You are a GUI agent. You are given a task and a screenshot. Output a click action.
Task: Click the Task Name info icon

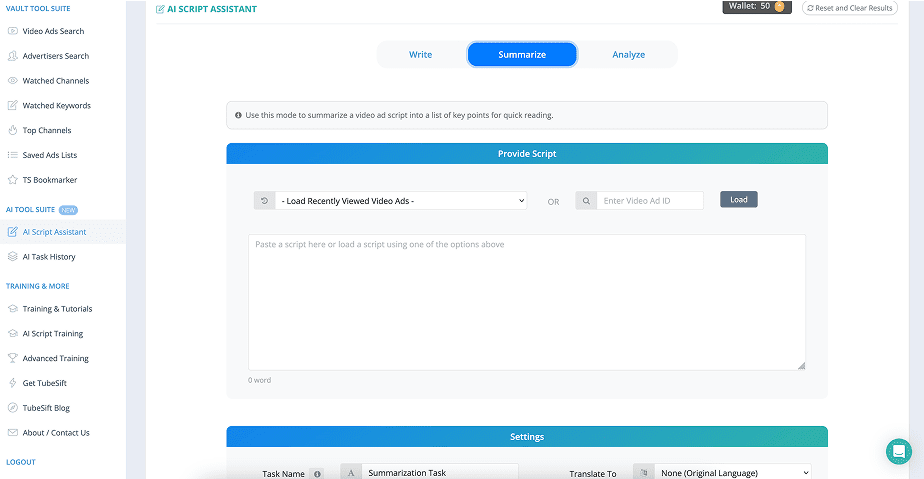pyautogui.click(x=317, y=473)
